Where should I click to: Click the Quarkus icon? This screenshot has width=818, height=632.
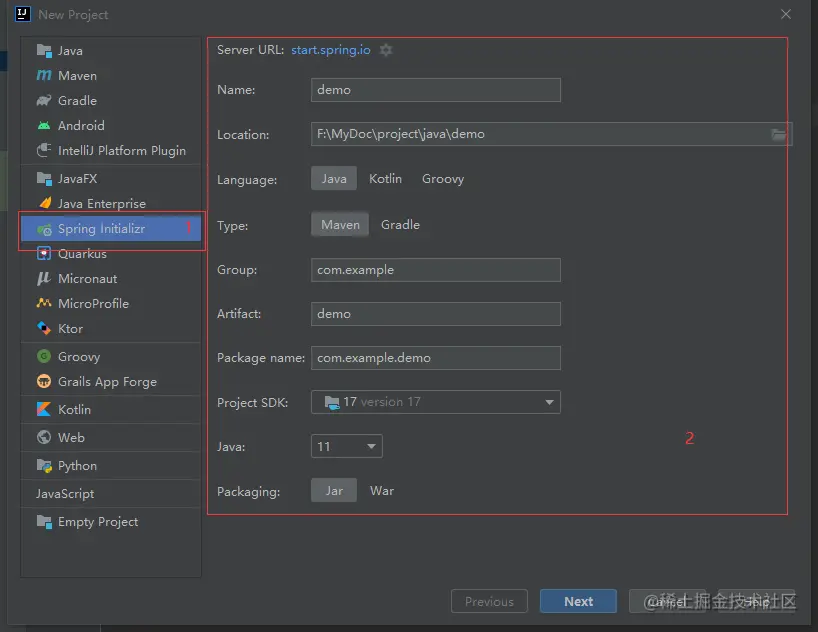44,254
